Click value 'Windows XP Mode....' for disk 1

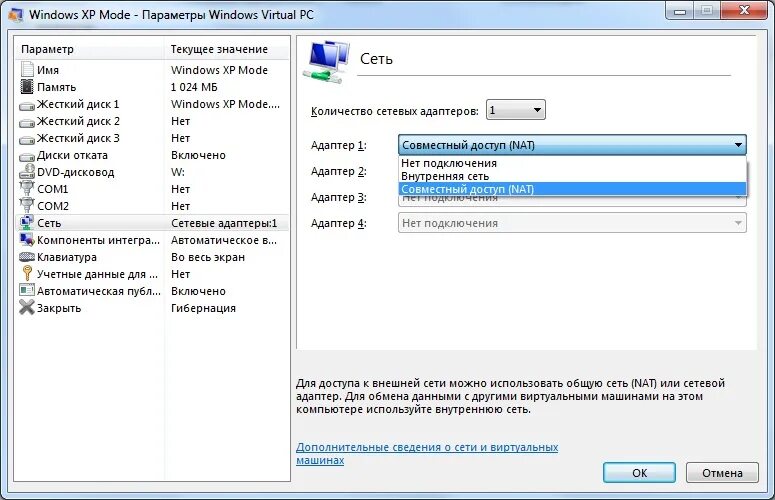click(225, 104)
